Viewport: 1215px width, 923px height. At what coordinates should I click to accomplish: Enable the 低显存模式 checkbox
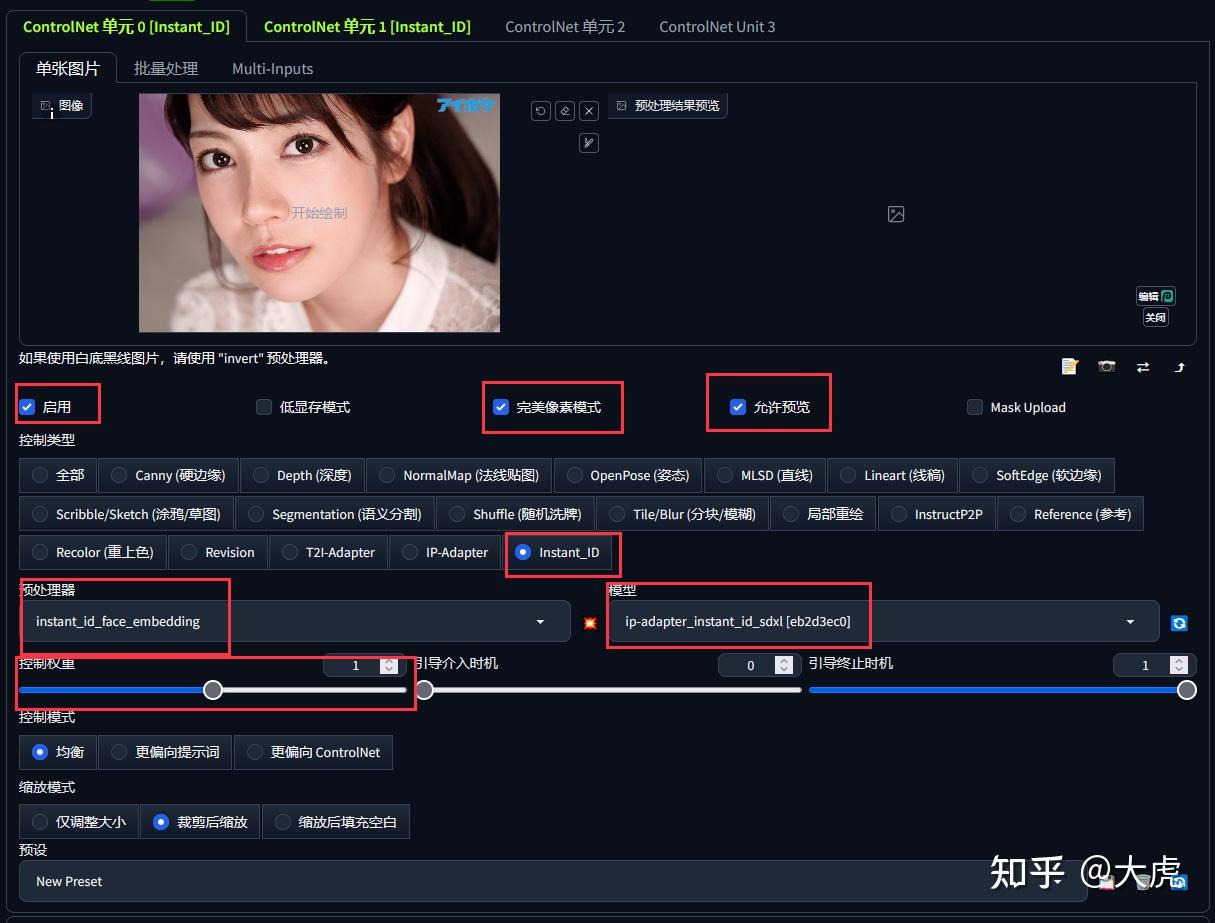pyautogui.click(x=264, y=407)
